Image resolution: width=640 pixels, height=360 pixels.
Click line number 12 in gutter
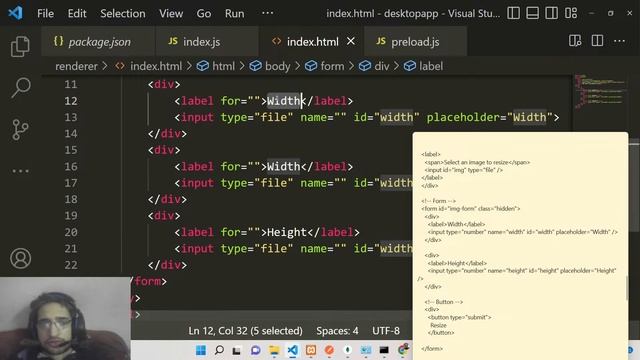point(71,101)
